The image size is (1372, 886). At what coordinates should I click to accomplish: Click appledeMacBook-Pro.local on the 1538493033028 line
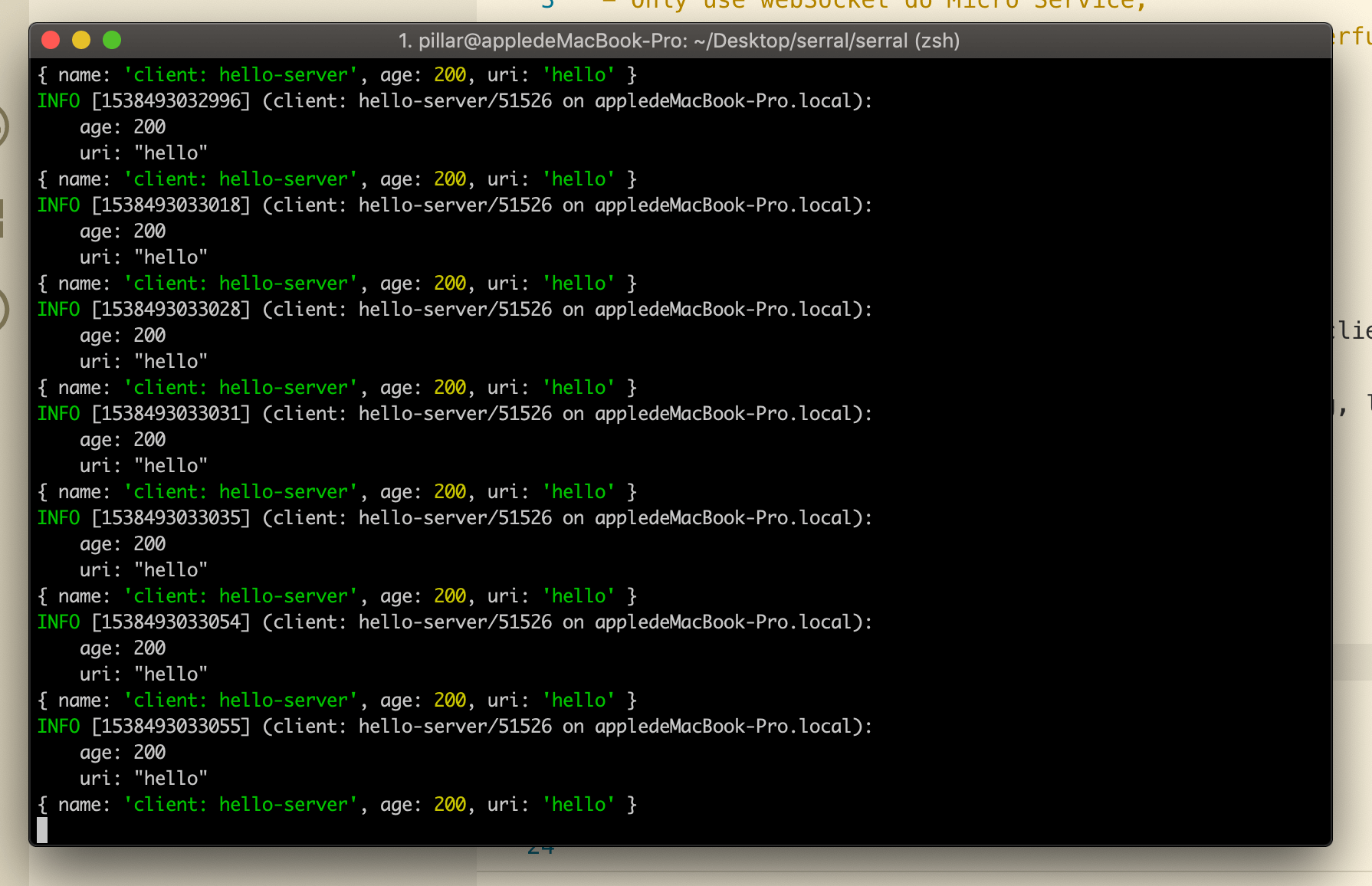[x=724, y=310]
